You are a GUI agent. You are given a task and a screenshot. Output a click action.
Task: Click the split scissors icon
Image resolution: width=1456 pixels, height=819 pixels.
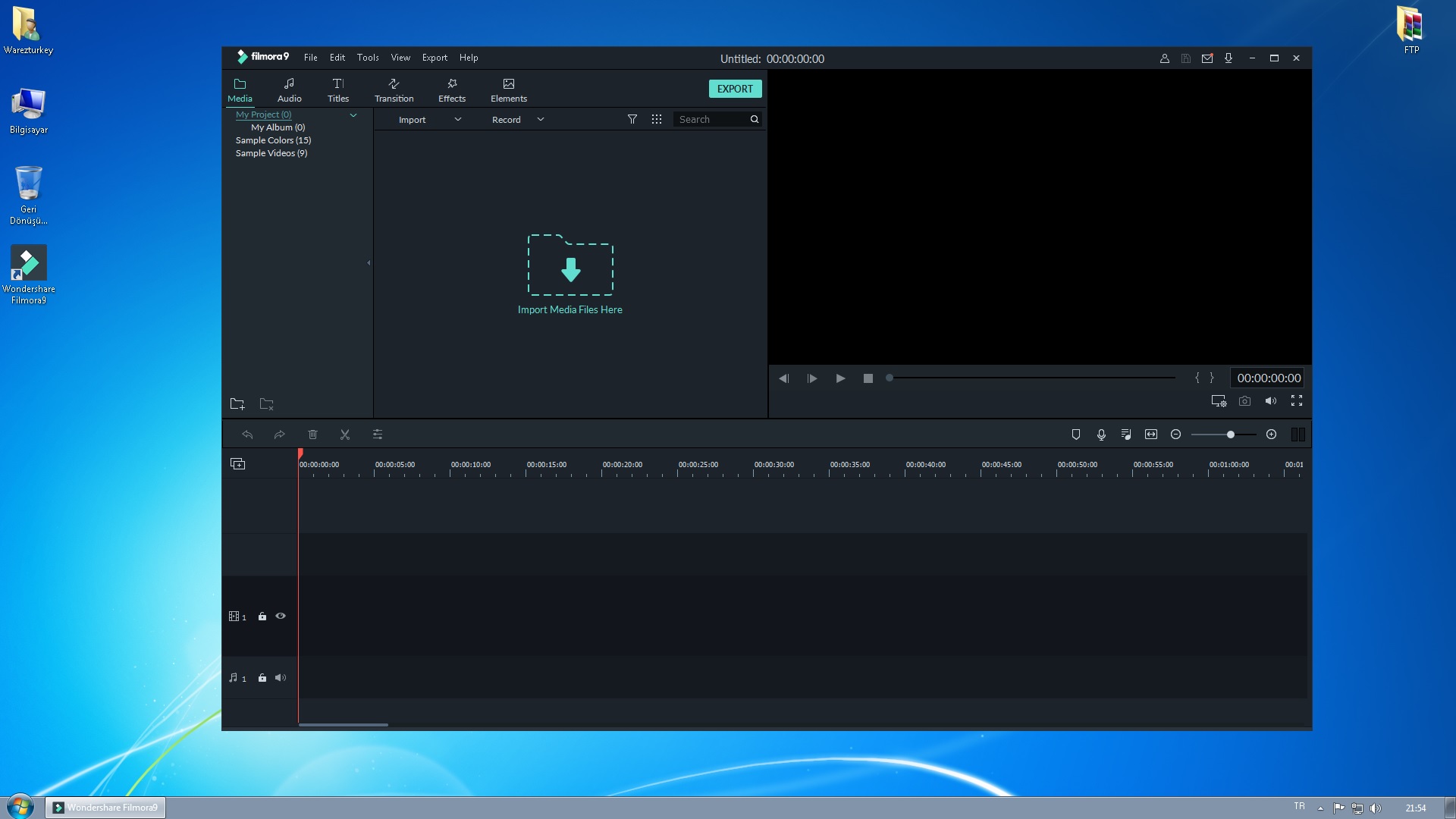pyautogui.click(x=345, y=435)
